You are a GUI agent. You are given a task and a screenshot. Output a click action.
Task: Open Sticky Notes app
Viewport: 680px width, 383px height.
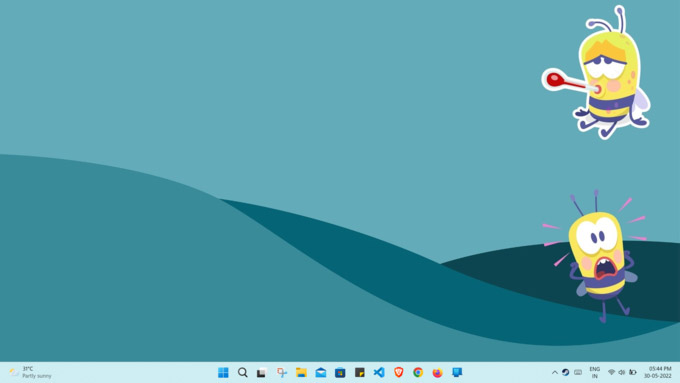coord(360,372)
